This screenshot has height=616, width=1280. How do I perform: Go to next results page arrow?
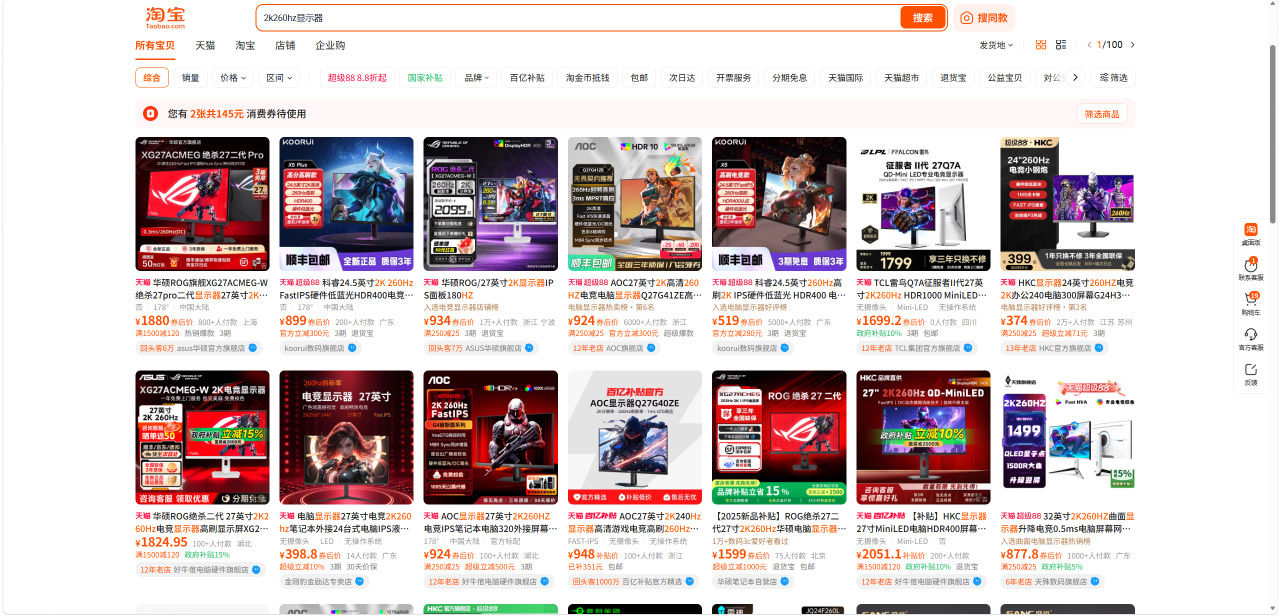pyautogui.click(x=1132, y=45)
